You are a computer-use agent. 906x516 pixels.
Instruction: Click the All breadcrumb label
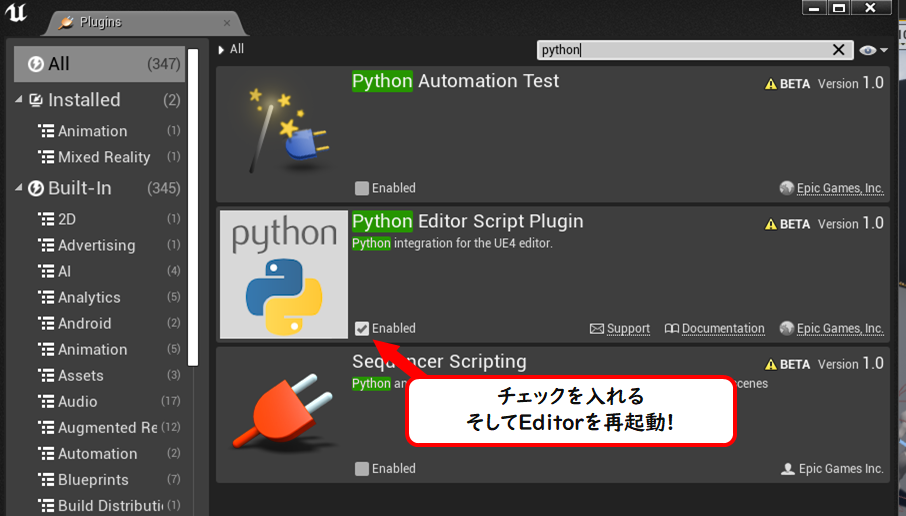237,49
